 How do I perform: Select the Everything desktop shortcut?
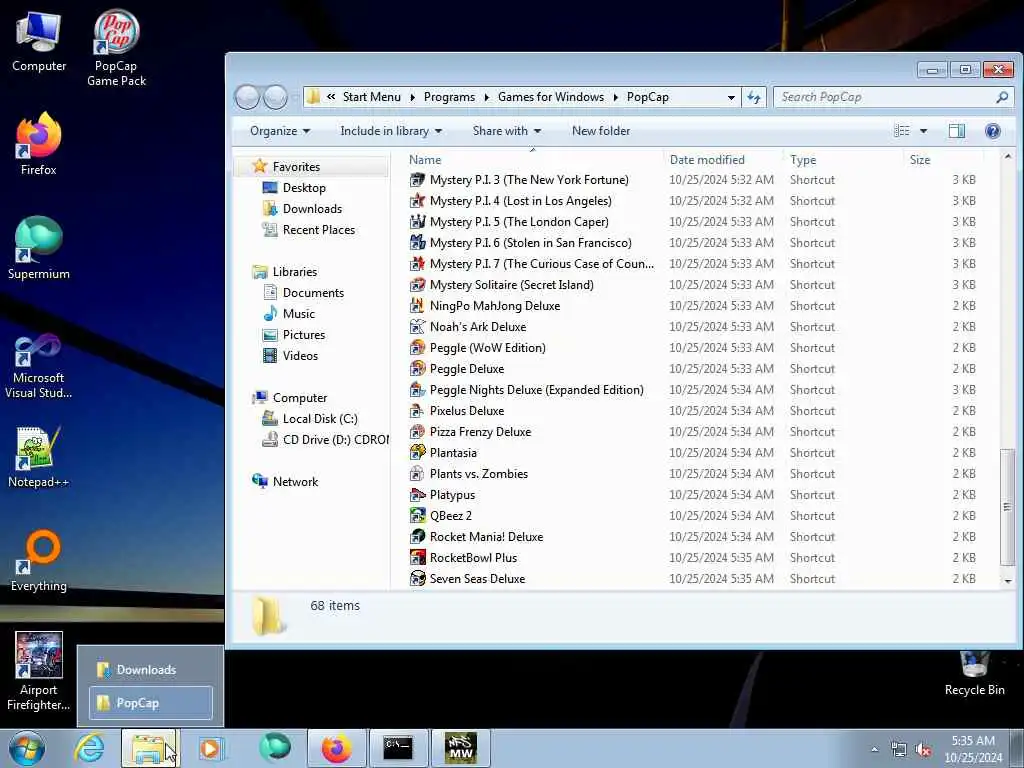(x=39, y=560)
